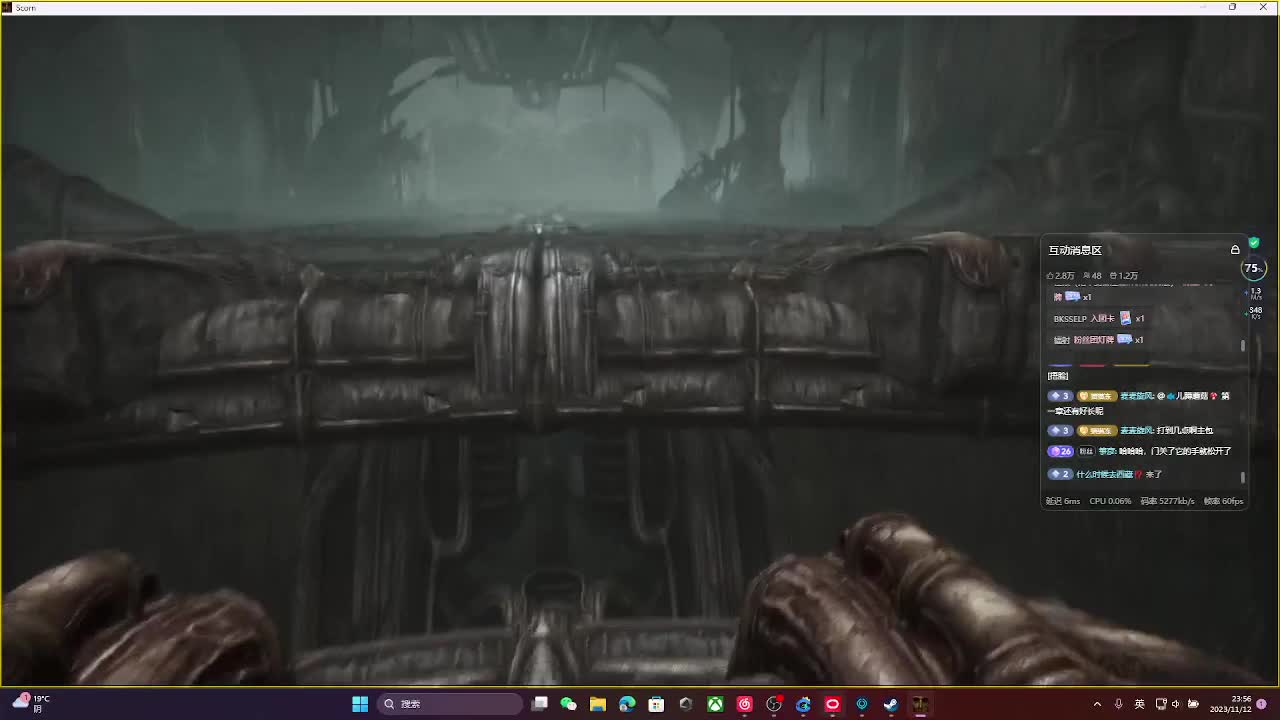Click the bitrate readout 5277kb/s
Viewport: 1280px width, 720px height.
click(1168, 501)
